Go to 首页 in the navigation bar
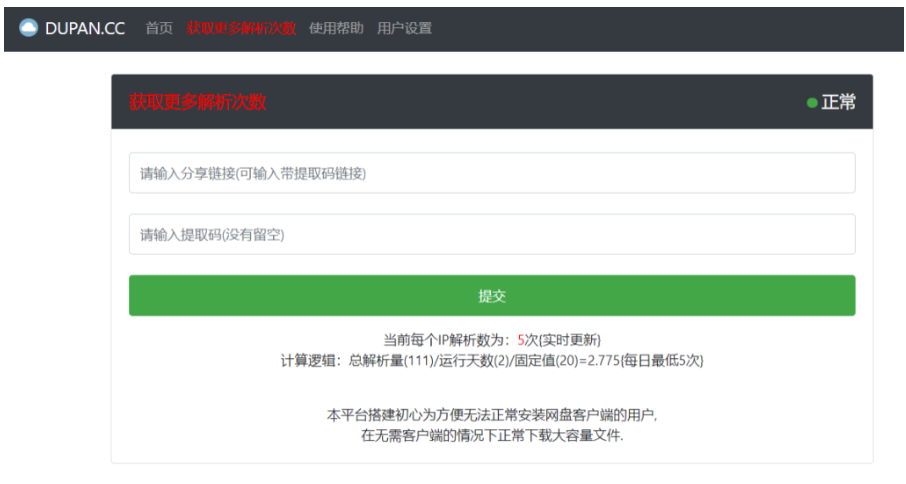This screenshot has height=484, width=906. (x=159, y=28)
